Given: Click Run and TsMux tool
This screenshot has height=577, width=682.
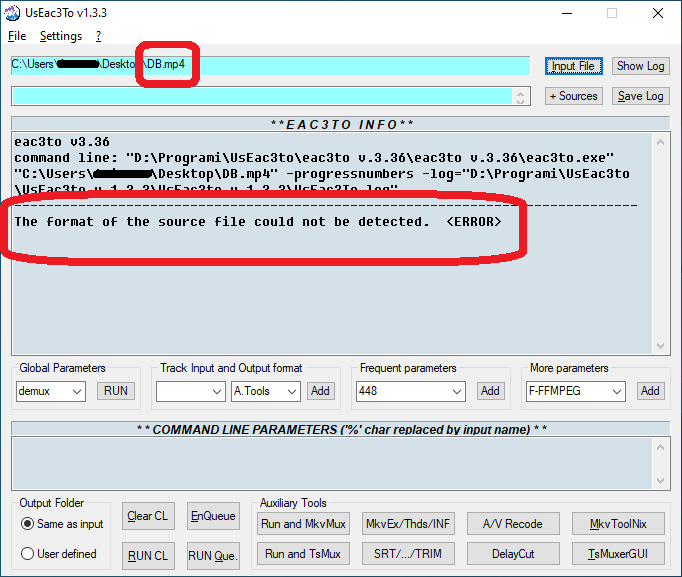Looking at the screenshot, I should pos(303,554).
